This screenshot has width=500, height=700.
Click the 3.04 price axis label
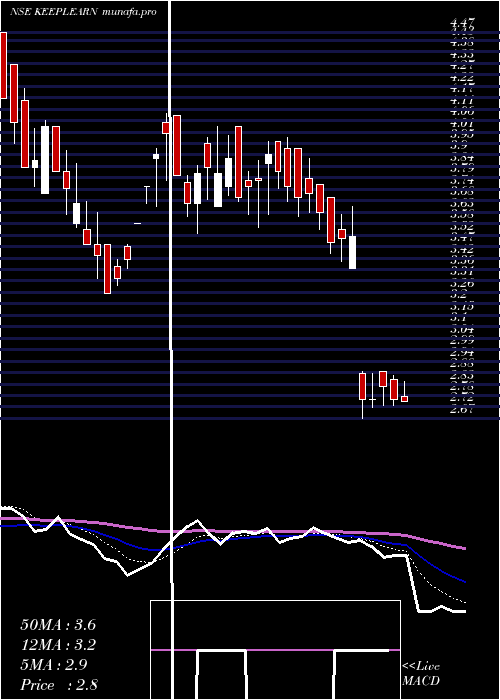[463, 330]
